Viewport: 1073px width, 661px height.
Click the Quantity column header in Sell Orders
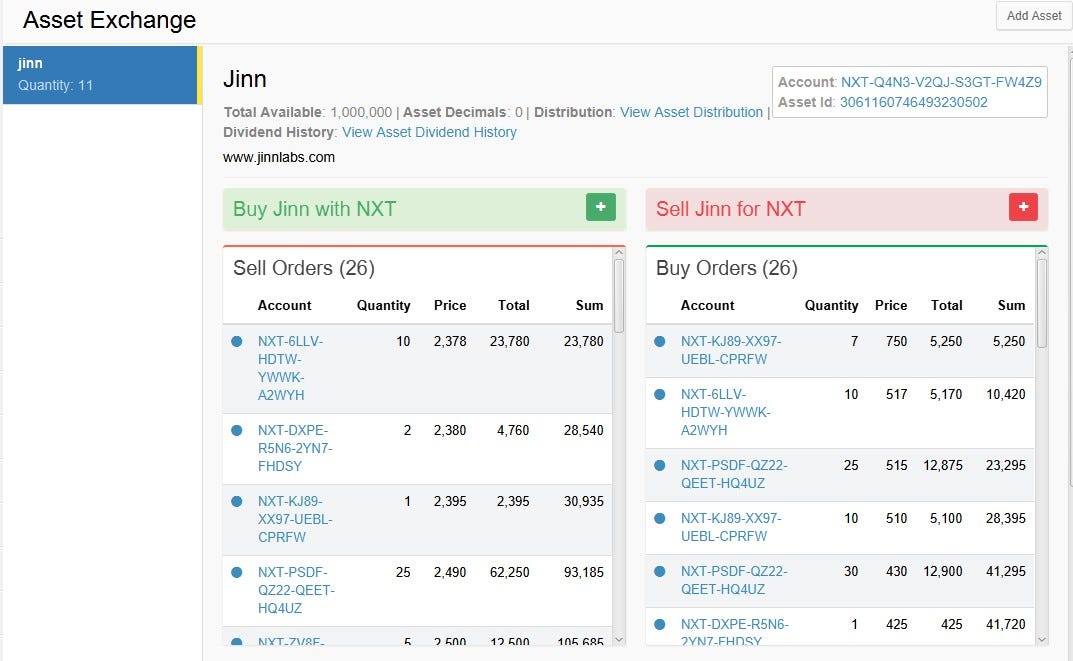[383, 306]
